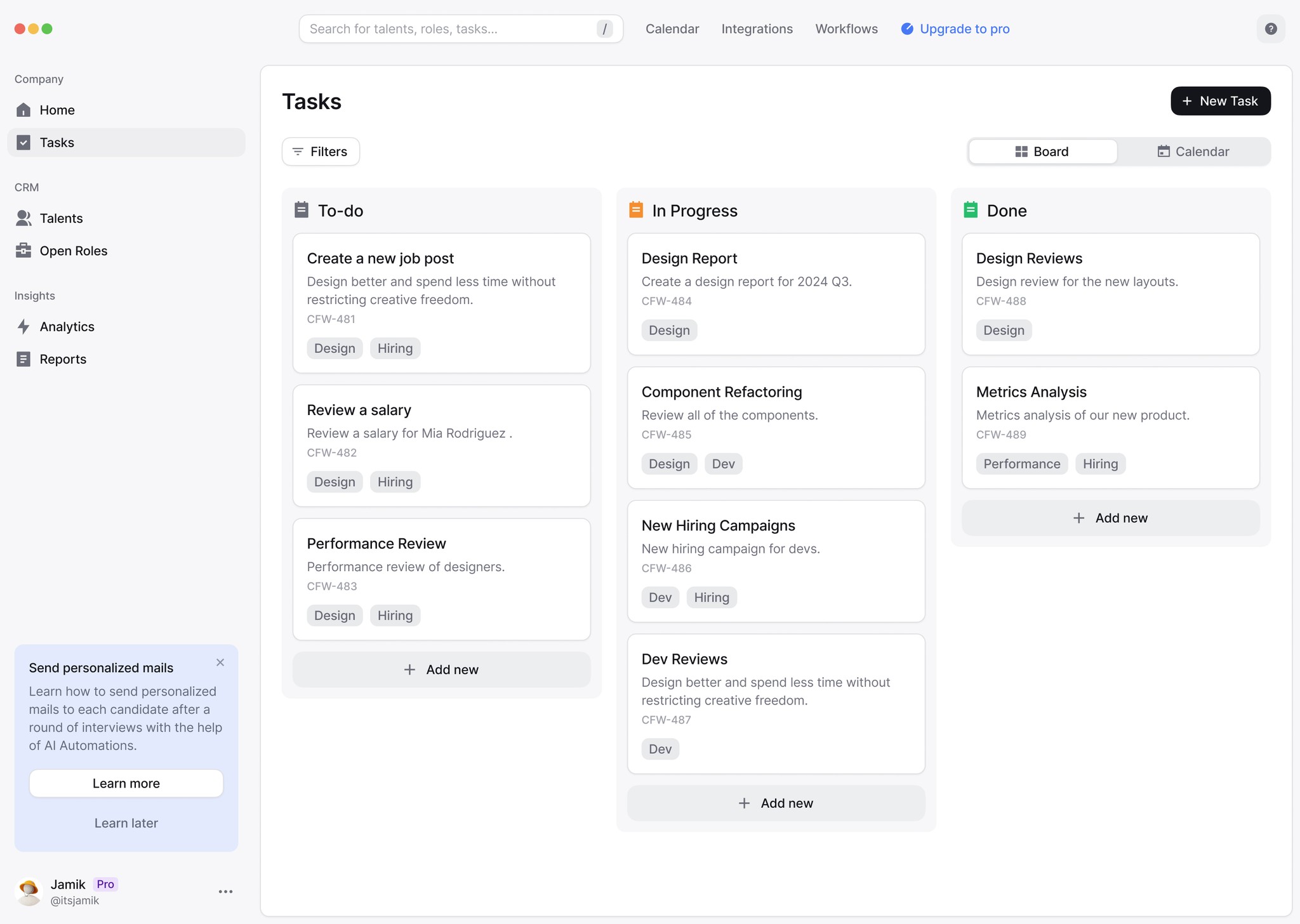Image resolution: width=1300 pixels, height=924 pixels.
Task: Click the help question mark icon
Action: (1270, 29)
